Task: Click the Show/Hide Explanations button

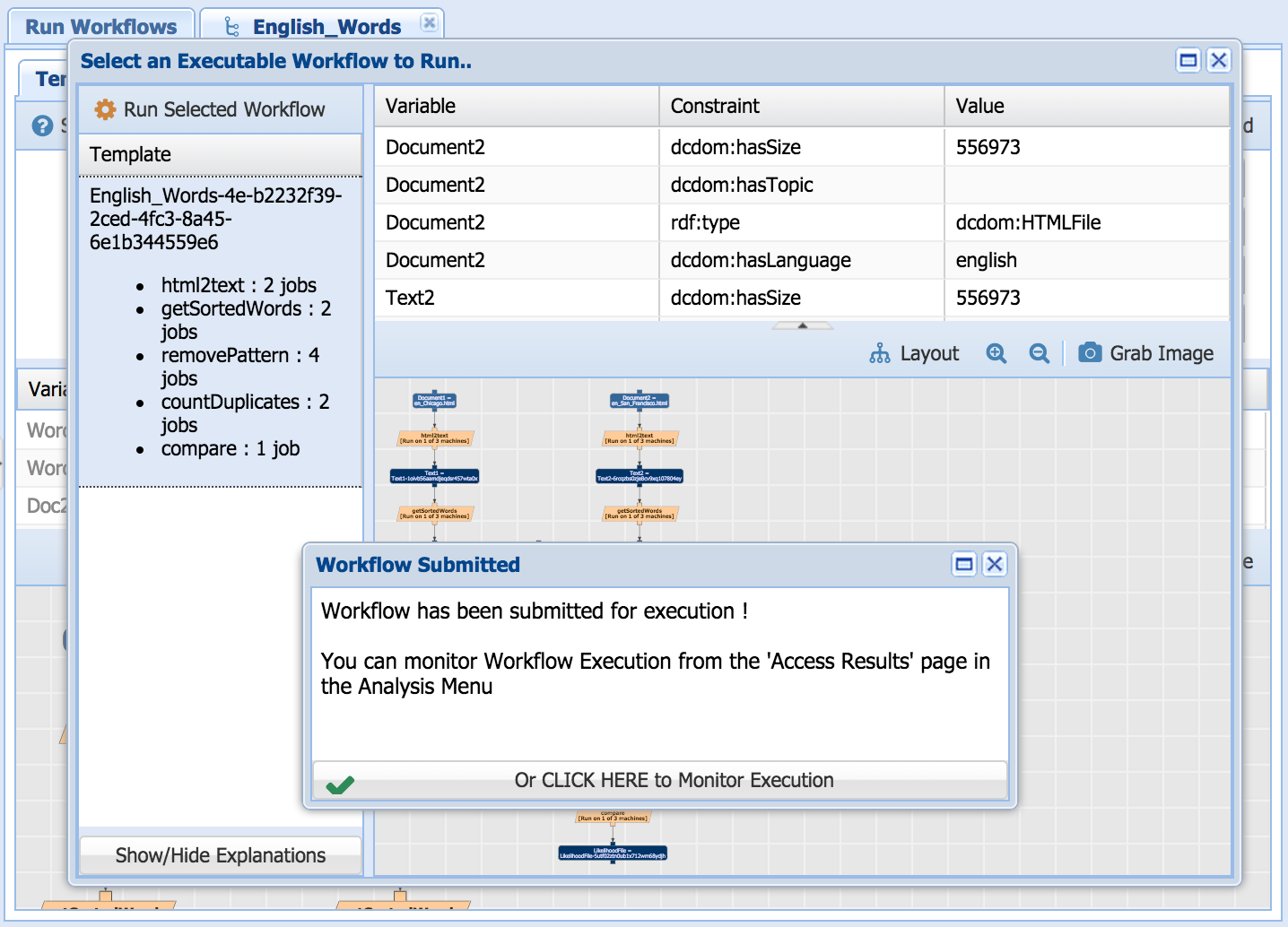Action: pos(221,855)
